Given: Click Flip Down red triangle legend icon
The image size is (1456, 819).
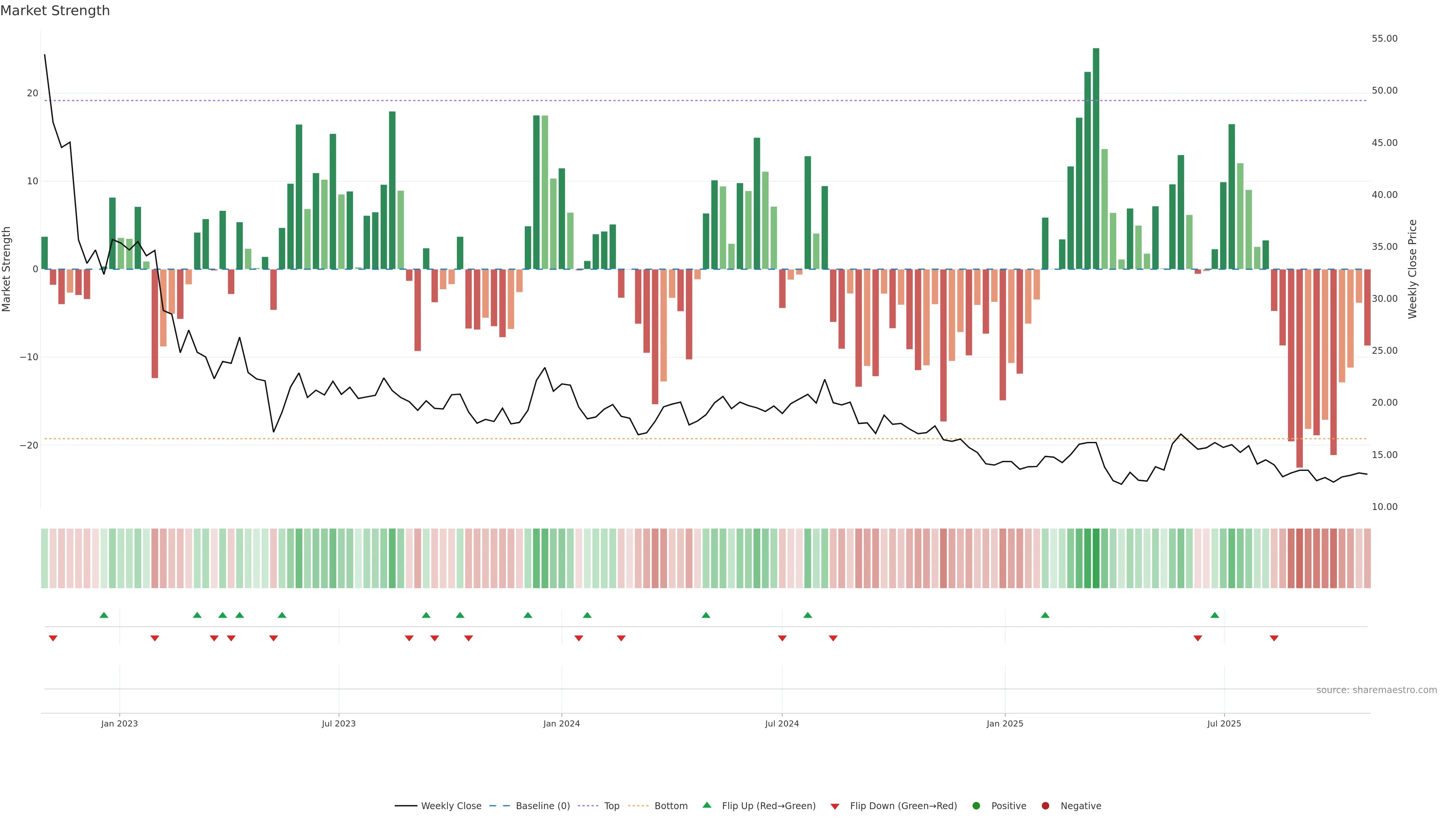Looking at the screenshot, I should pyautogui.click(x=835, y=806).
